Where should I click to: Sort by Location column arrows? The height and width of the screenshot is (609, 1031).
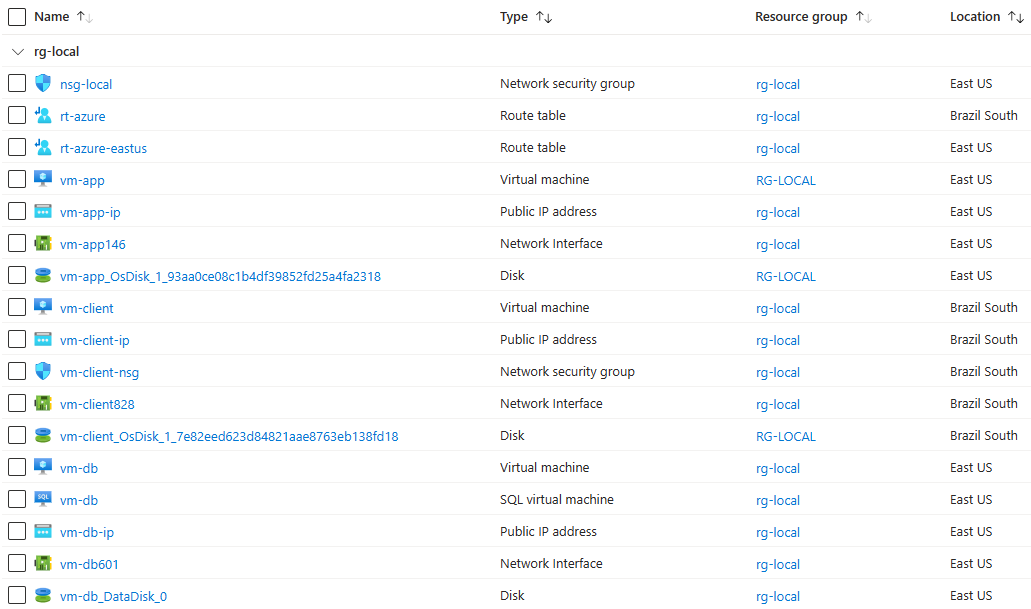pyautogui.click(x=1016, y=17)
